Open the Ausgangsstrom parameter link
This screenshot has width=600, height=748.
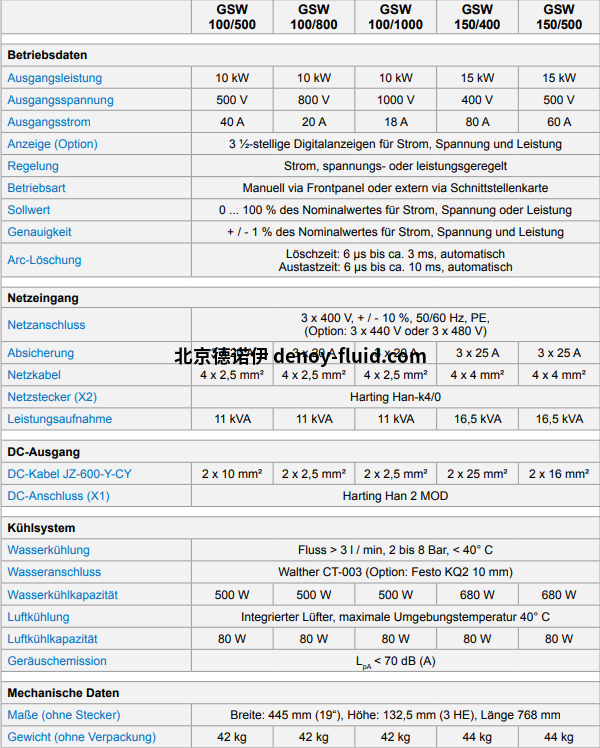point(49,122)
